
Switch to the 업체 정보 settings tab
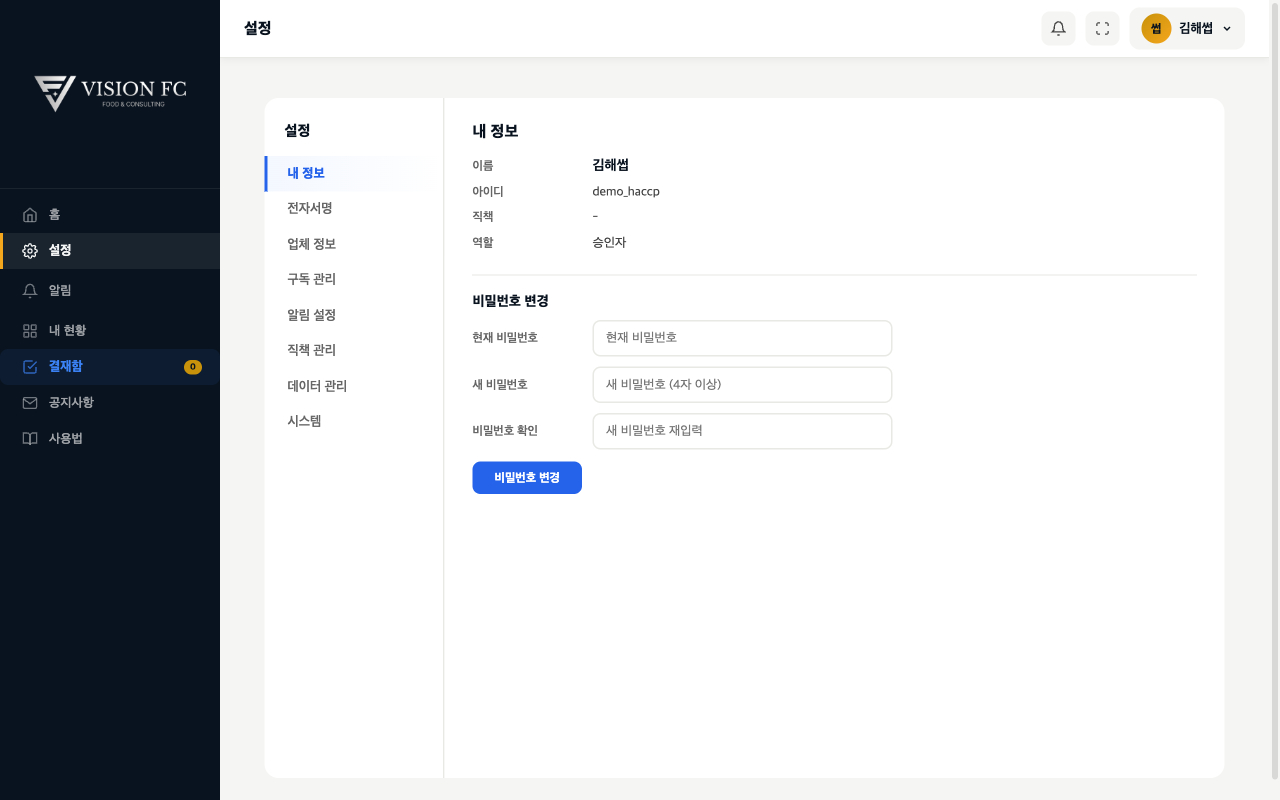[354, 244]
